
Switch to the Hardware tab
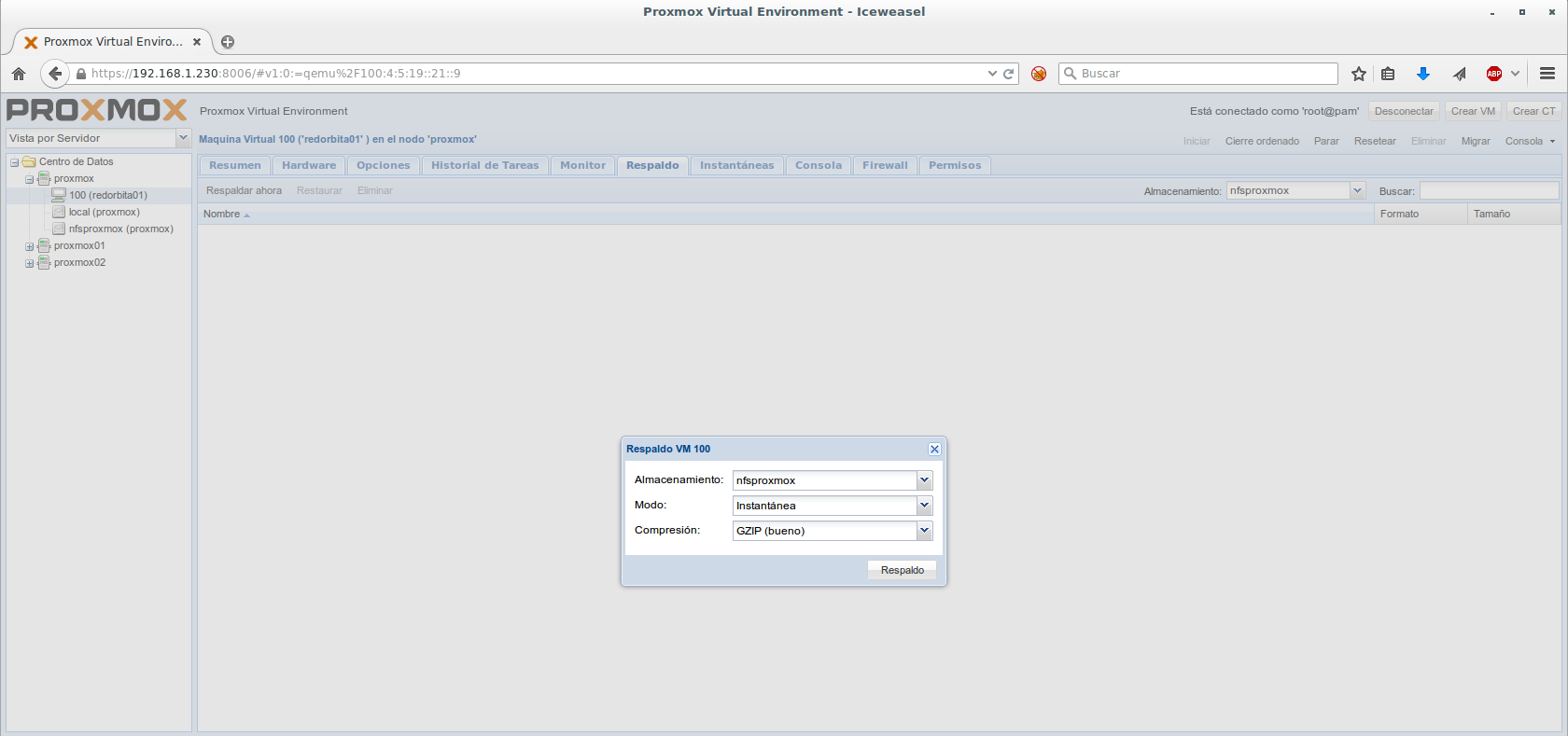(x=309, y=165)
